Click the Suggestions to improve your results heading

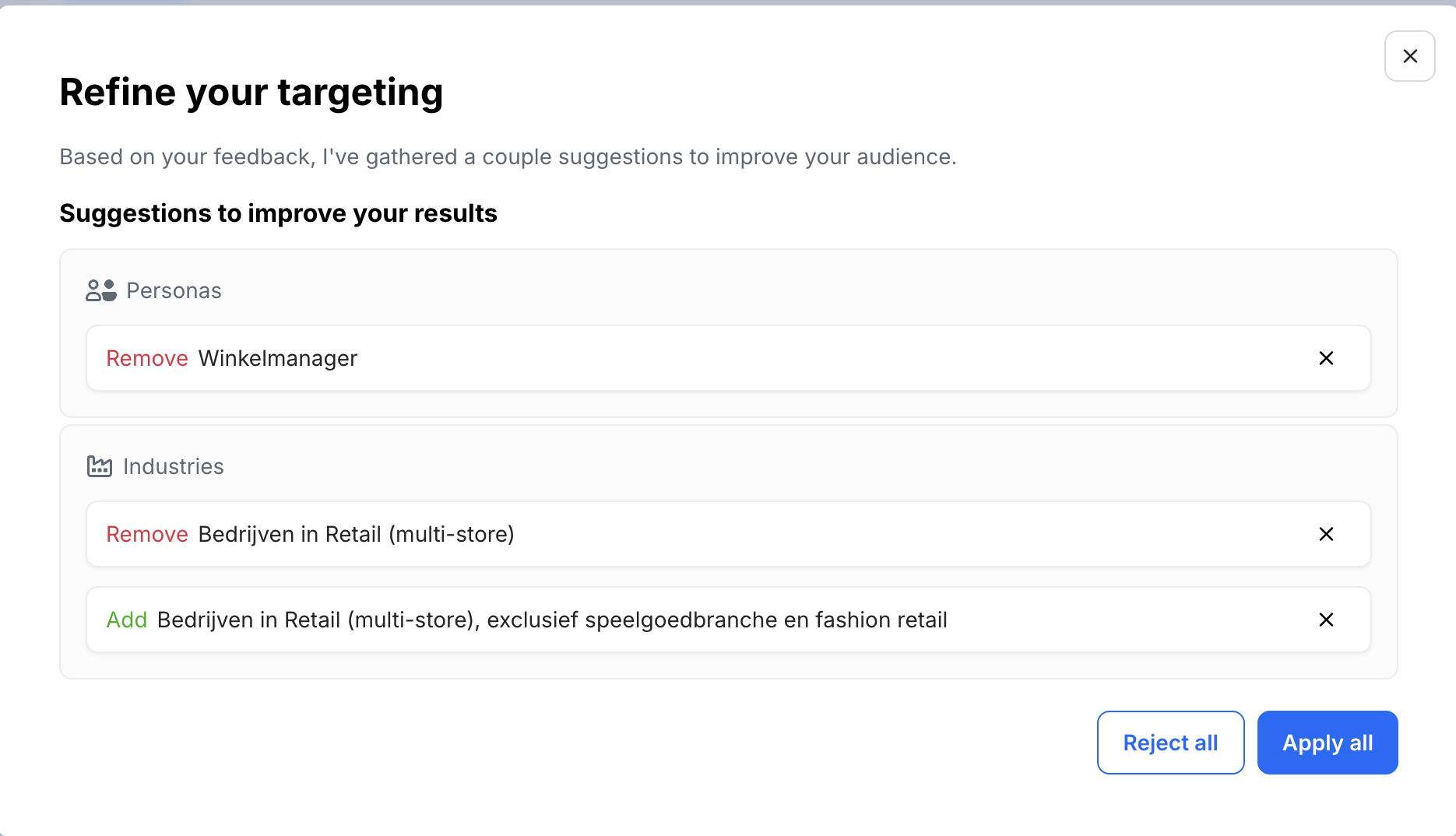point(278,213)
